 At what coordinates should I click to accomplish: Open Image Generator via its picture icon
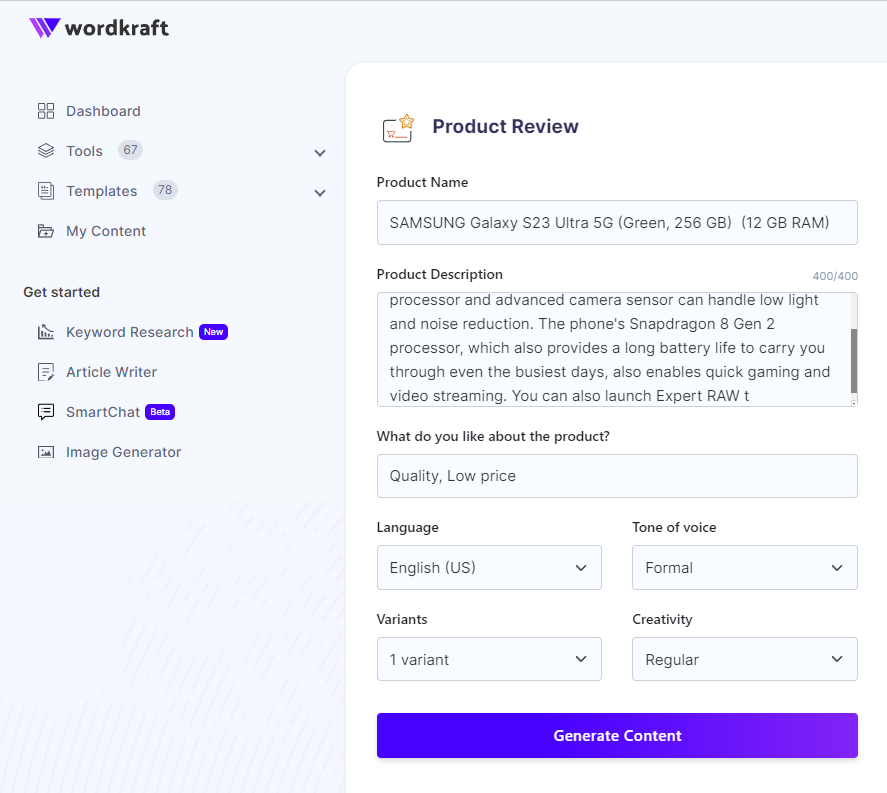click(44, 452)
